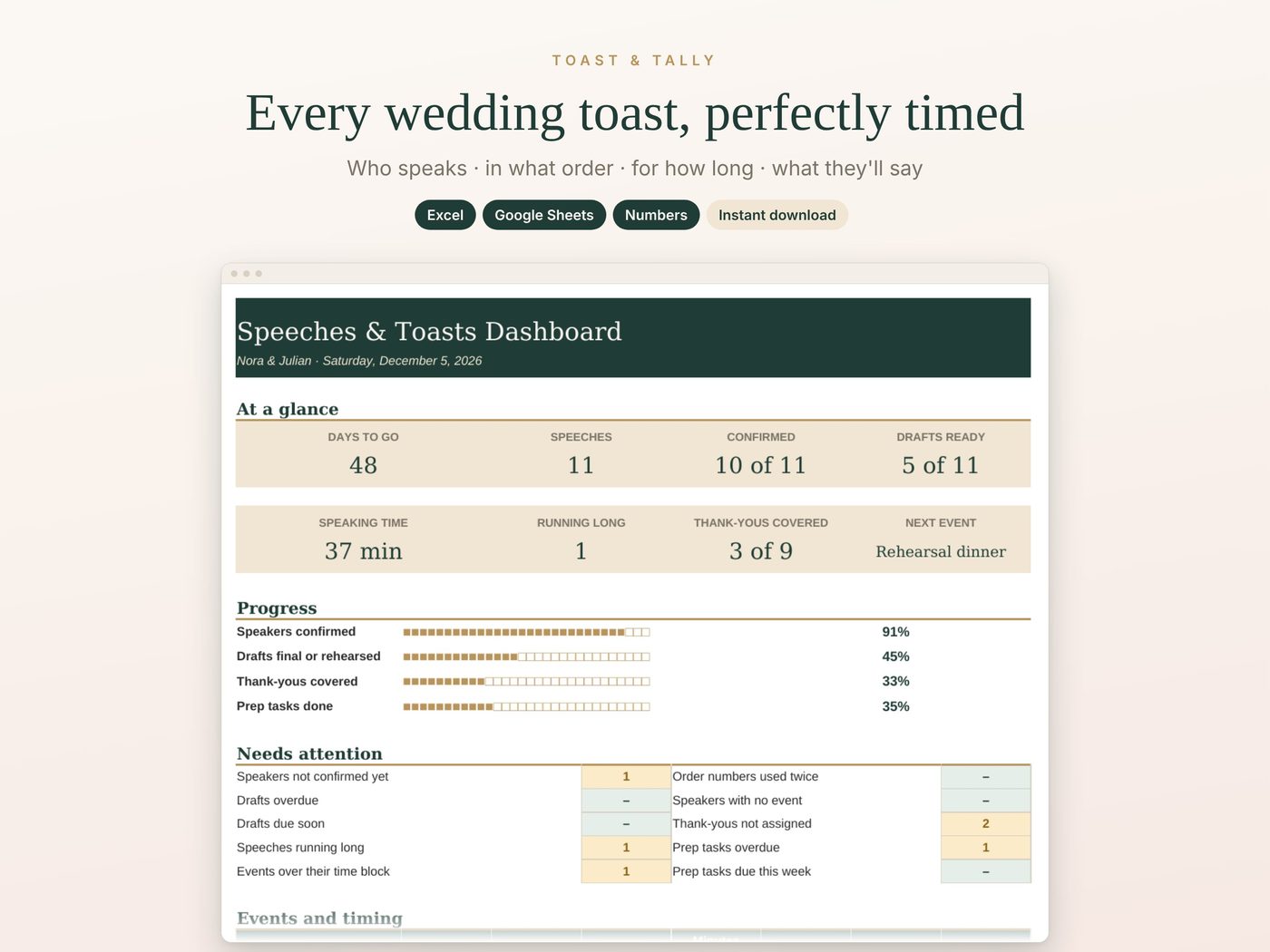This screenshot has height=952, width=1270.
Task: Select the DRAFTS READY value "5 of 11"
Action: click(941, 465)
